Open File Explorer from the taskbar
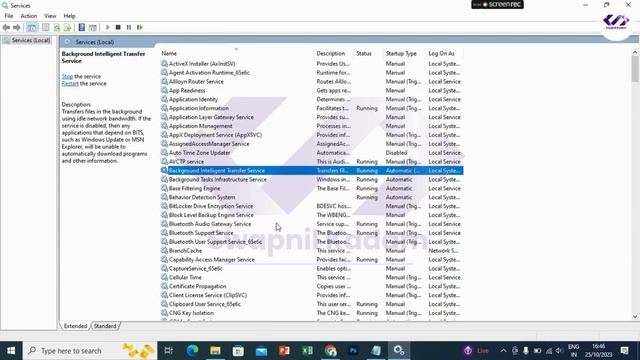The image size is (640, 360). [216, 351]
